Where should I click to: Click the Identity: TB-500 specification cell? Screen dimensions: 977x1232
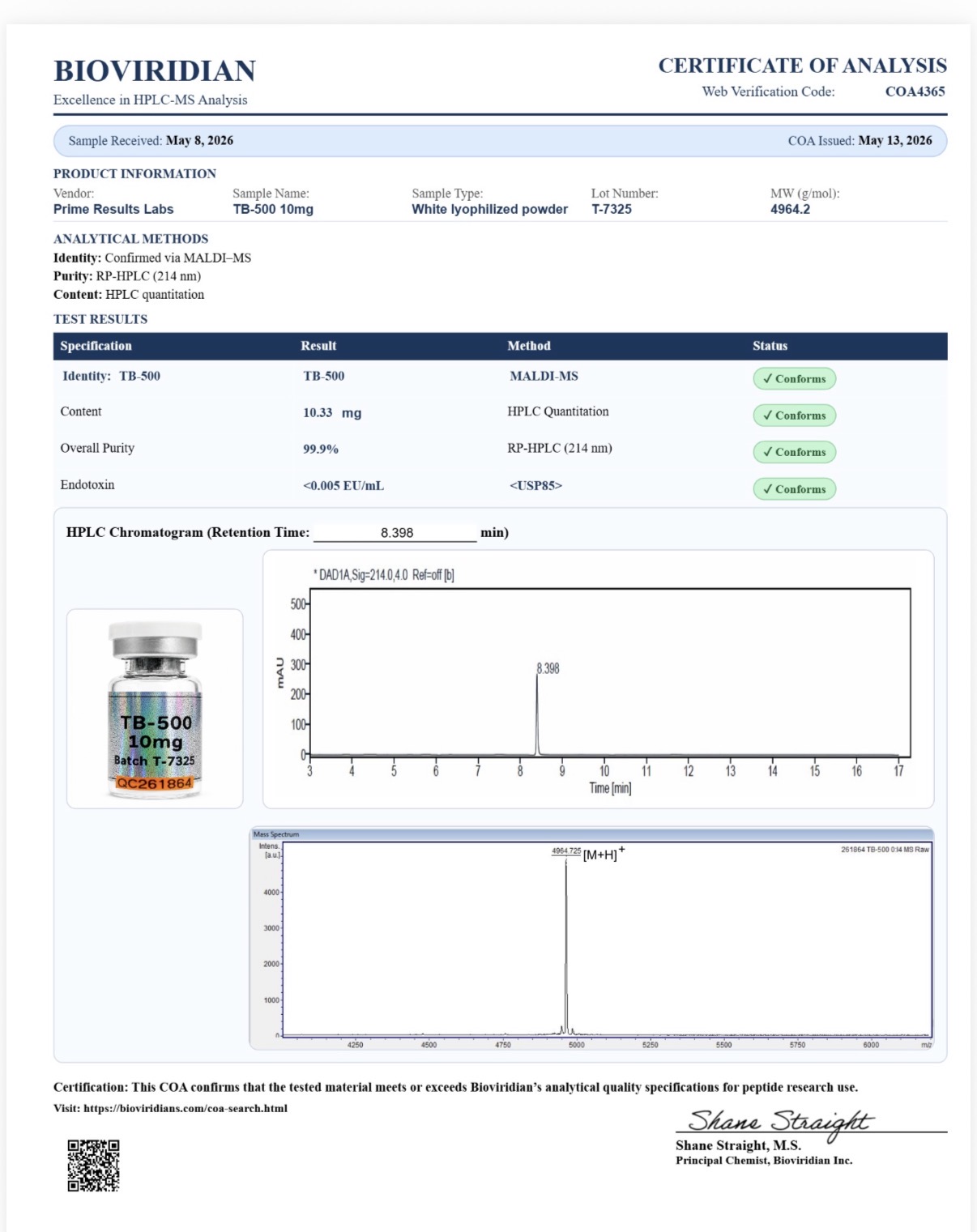(x=111, y=376)
